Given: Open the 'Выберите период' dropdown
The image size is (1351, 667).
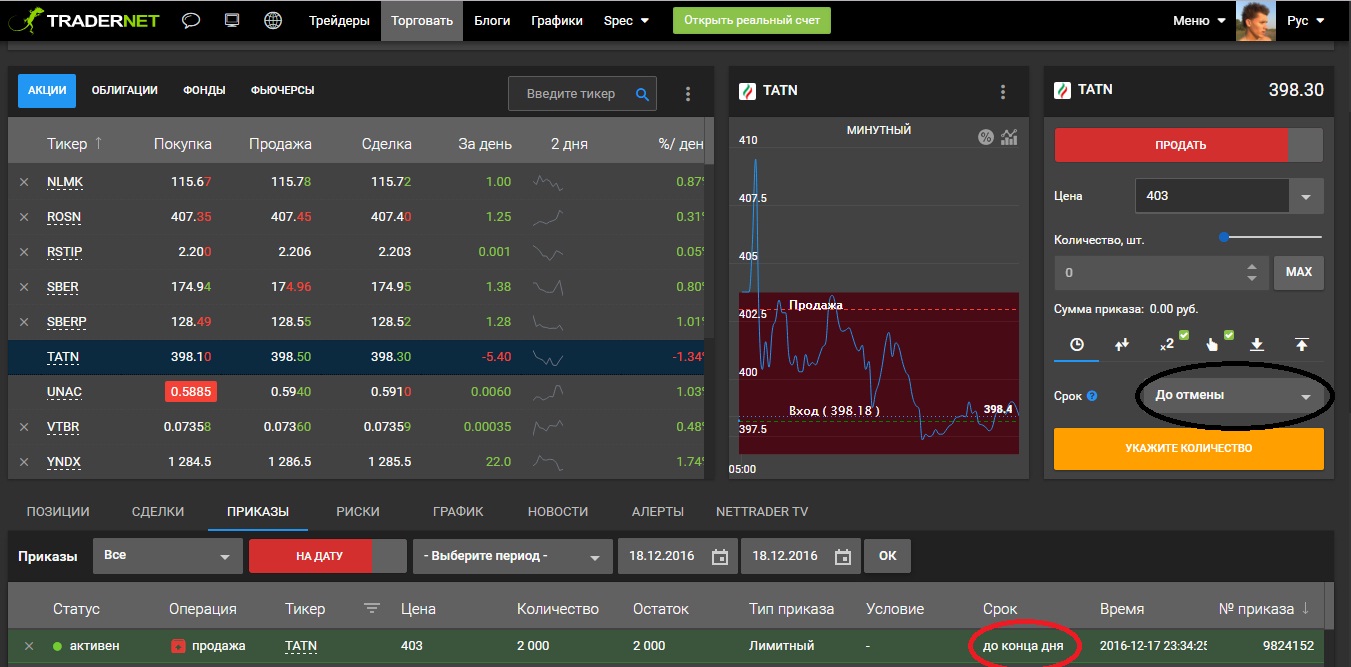Looking at the screenshot, I should 512,556.
